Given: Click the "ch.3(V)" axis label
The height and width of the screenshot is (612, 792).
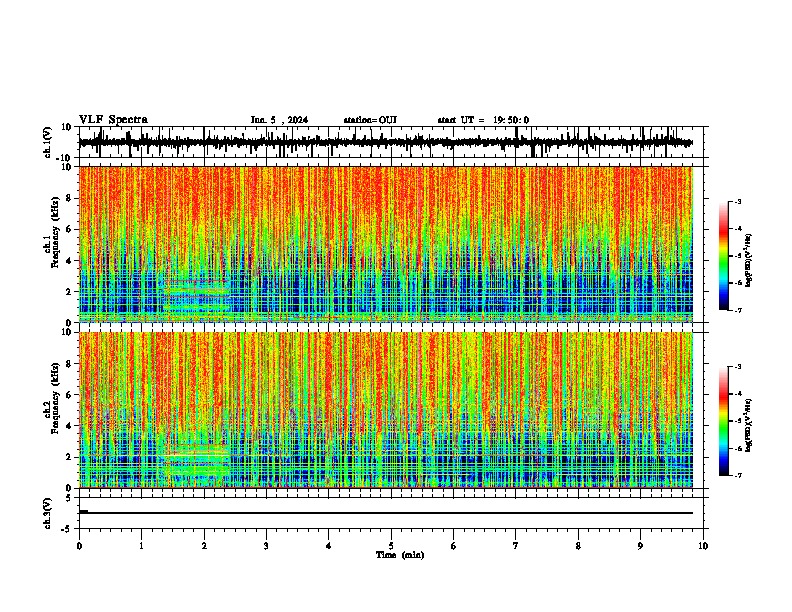Looking at the screenshot, I should [x=48, y=513].
